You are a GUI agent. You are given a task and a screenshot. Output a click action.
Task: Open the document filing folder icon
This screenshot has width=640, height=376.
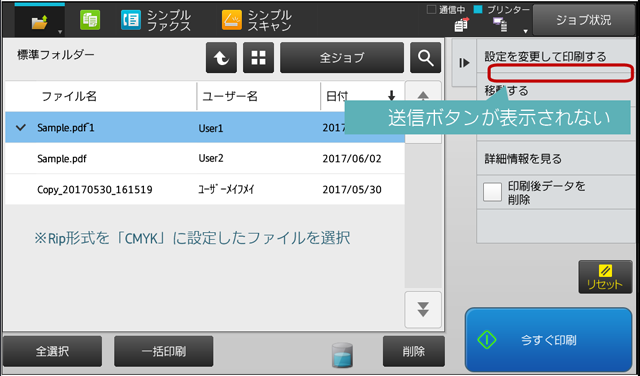coord(39,22)
